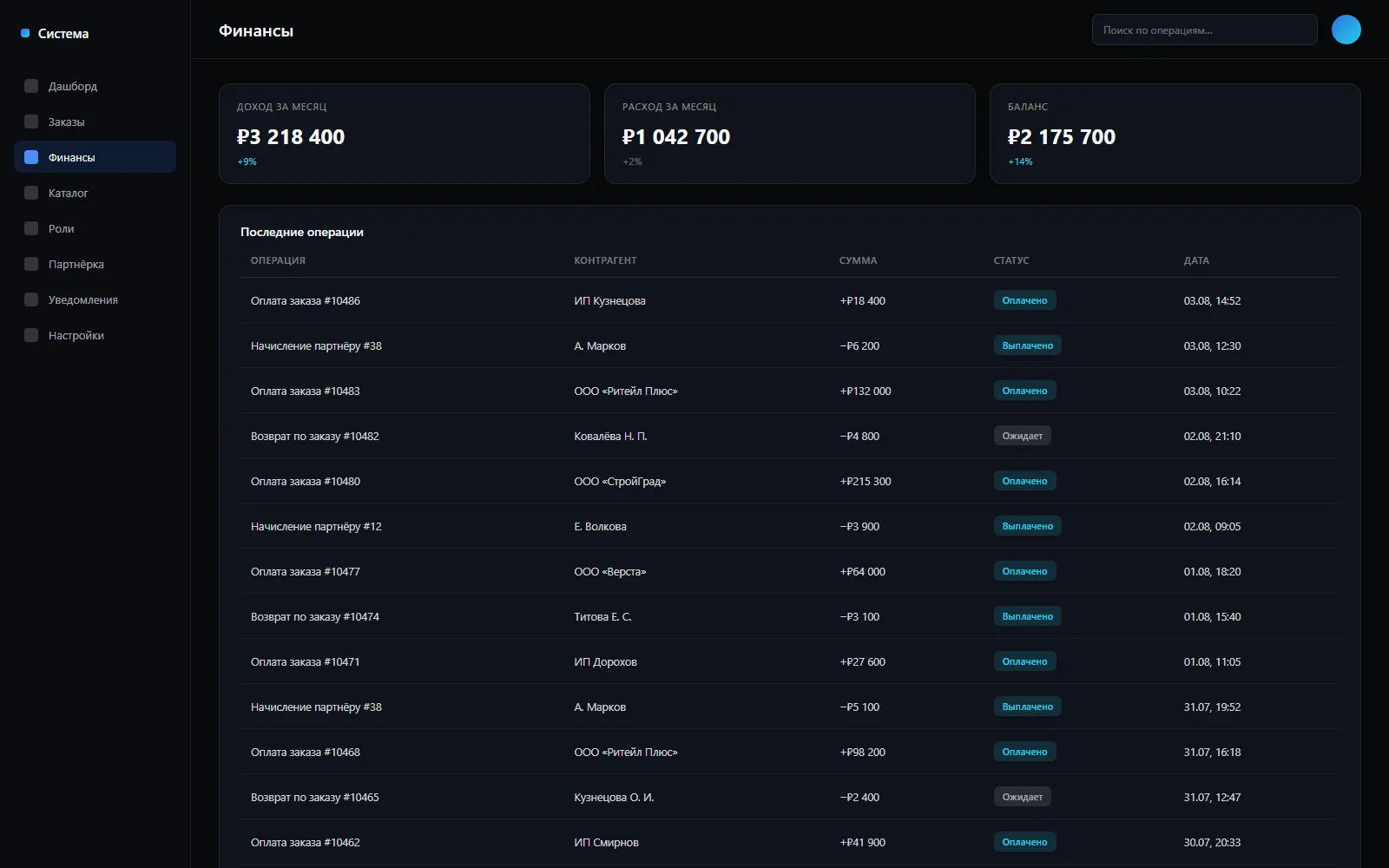Click the amount +₽215 300
The height and width of the screenshot is (868, 1389).
[866, 481]
